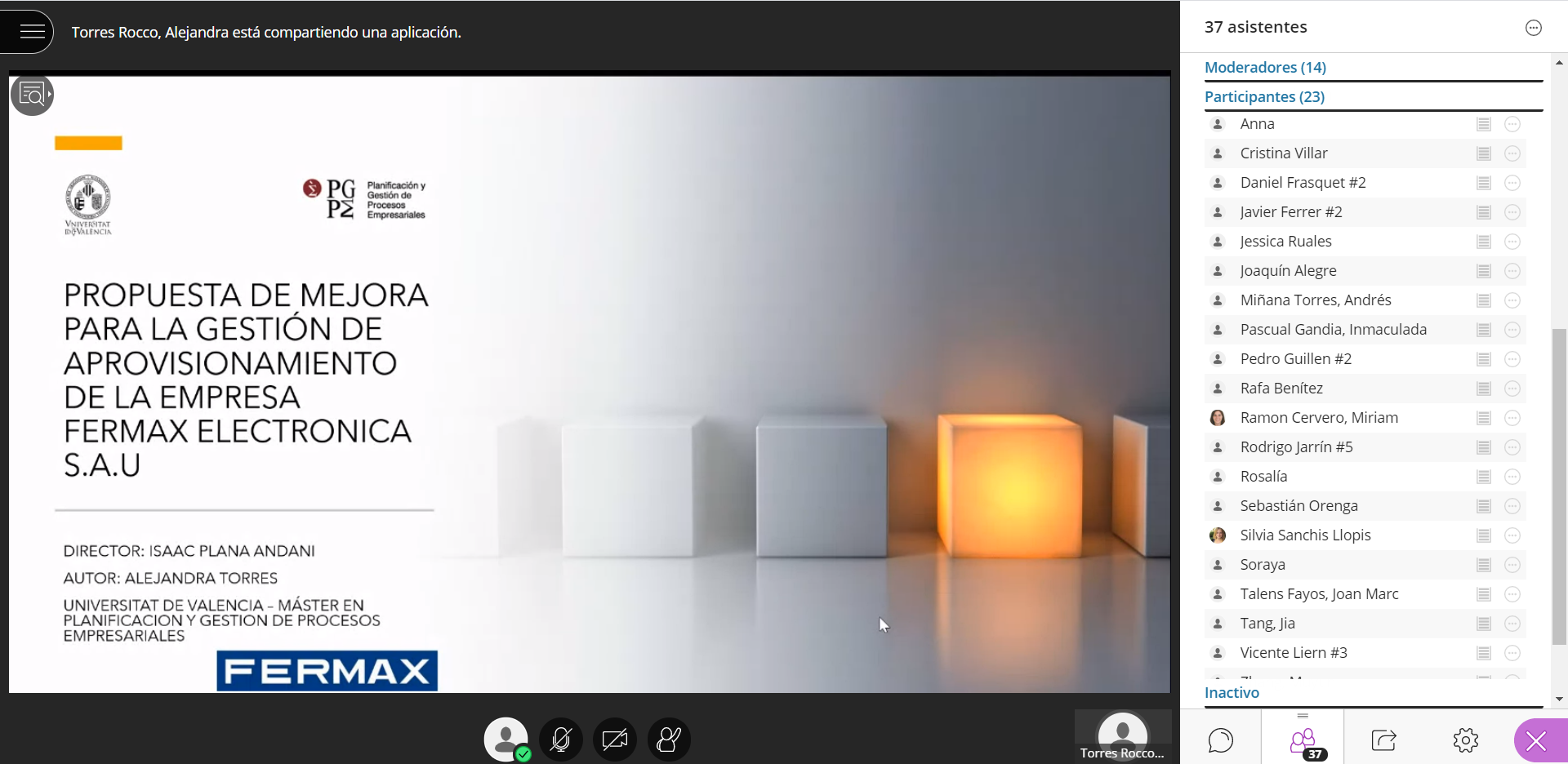Click the '37 asistentes' panel heading
This screenshot has height=764, width=1568.
coord(1255,27)
